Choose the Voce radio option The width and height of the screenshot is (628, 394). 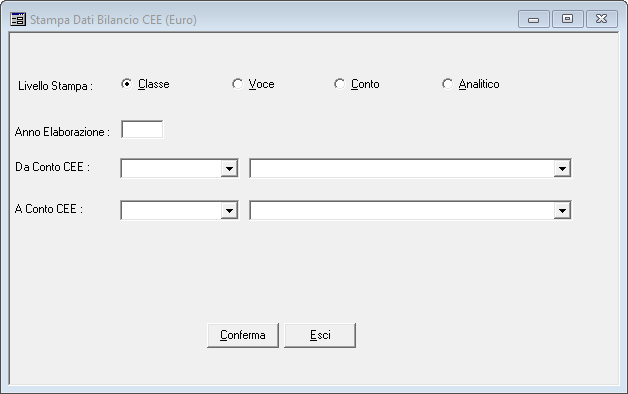(237, 84)
